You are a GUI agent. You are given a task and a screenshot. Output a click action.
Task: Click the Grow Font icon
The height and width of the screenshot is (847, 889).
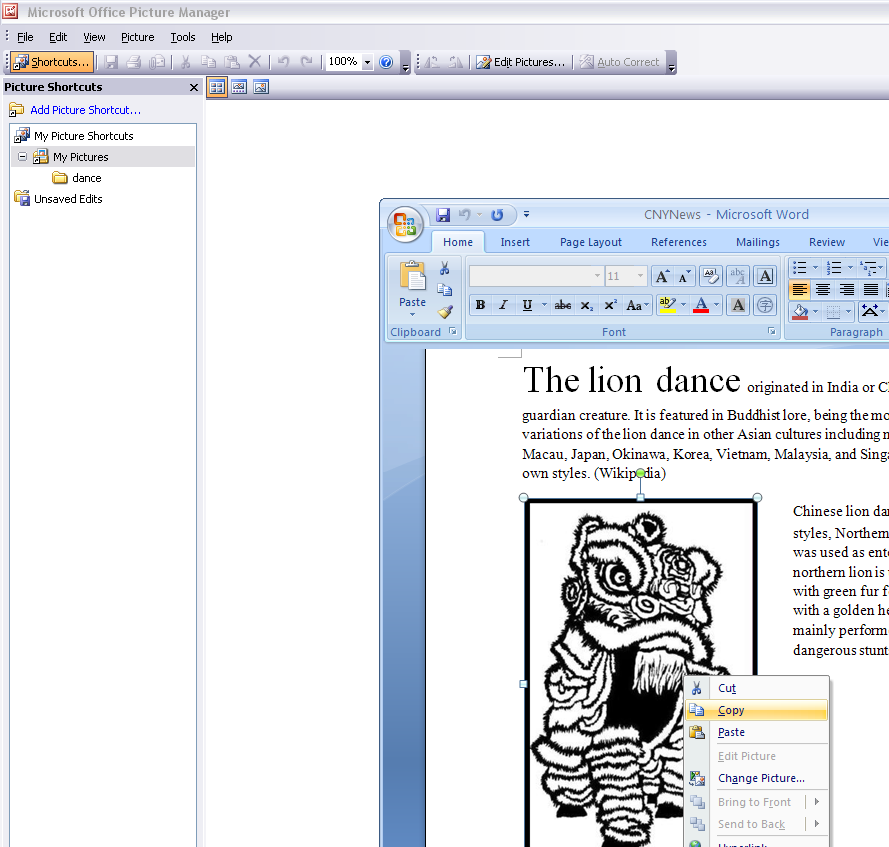[662, 276]
